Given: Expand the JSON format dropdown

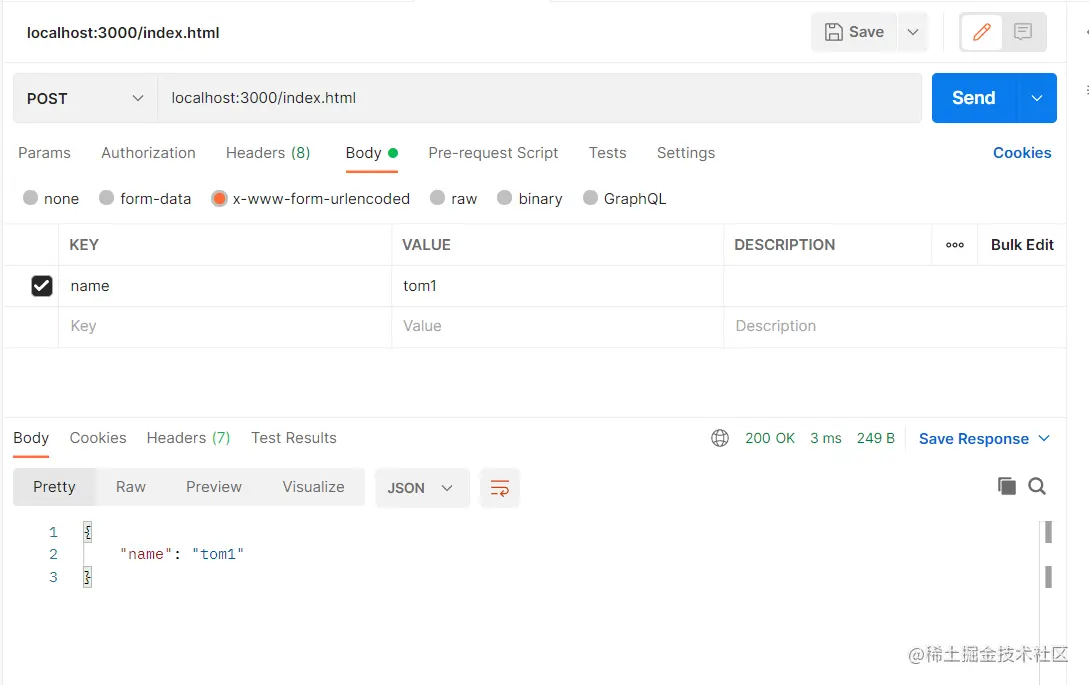Looking at the screenshot, I should tap(421, 488).
